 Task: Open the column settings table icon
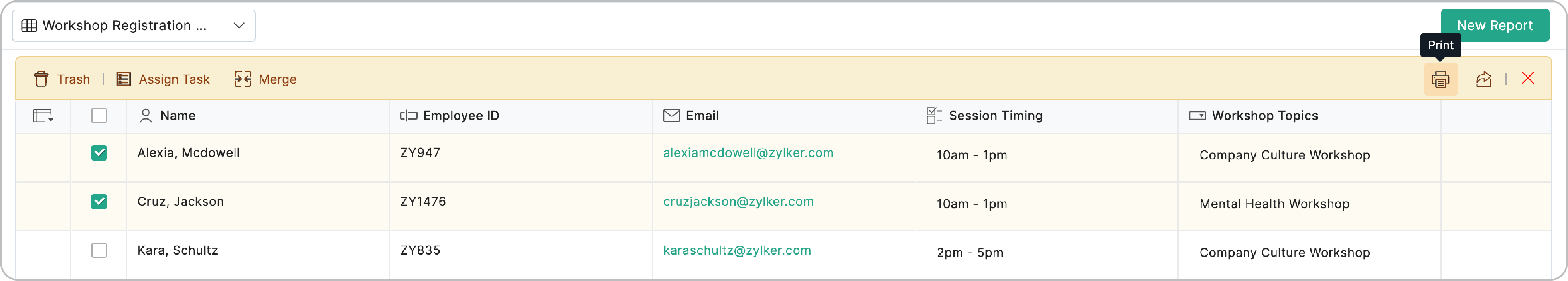pyautogui.click(x=43, y=116)
